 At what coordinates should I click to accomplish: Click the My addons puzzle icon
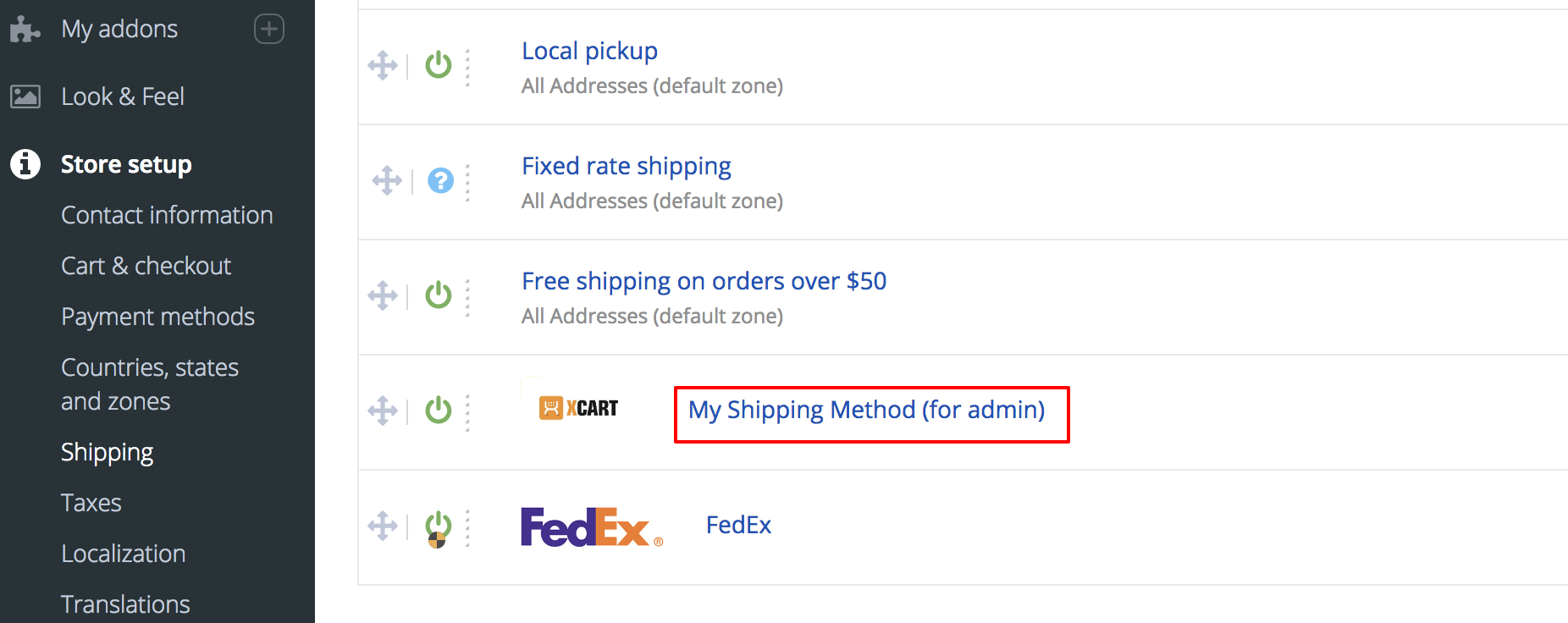[x=24, y=28]
